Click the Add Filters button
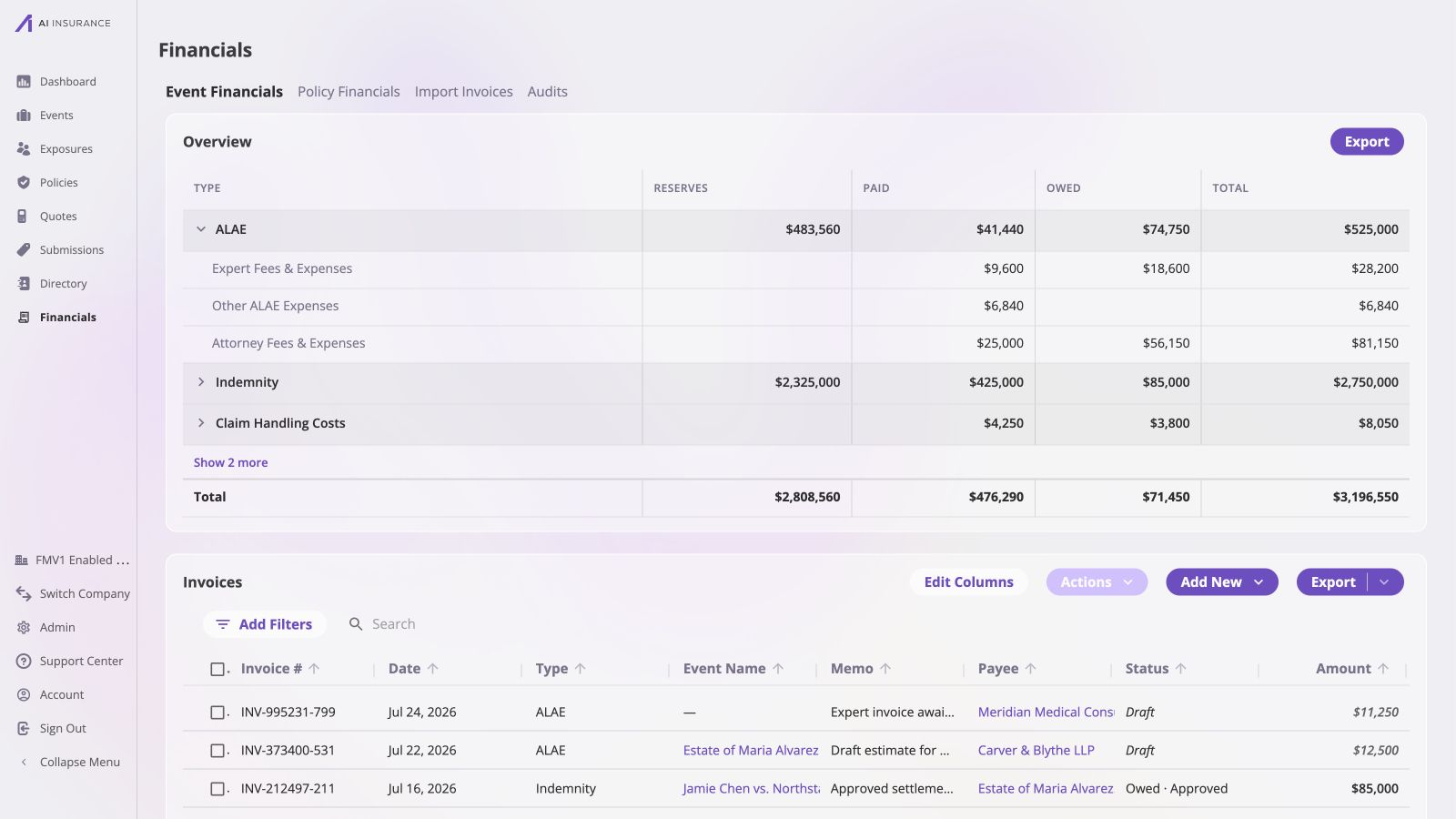The width and height of the screenshot is (1456, 819). (x=265, y=624)
